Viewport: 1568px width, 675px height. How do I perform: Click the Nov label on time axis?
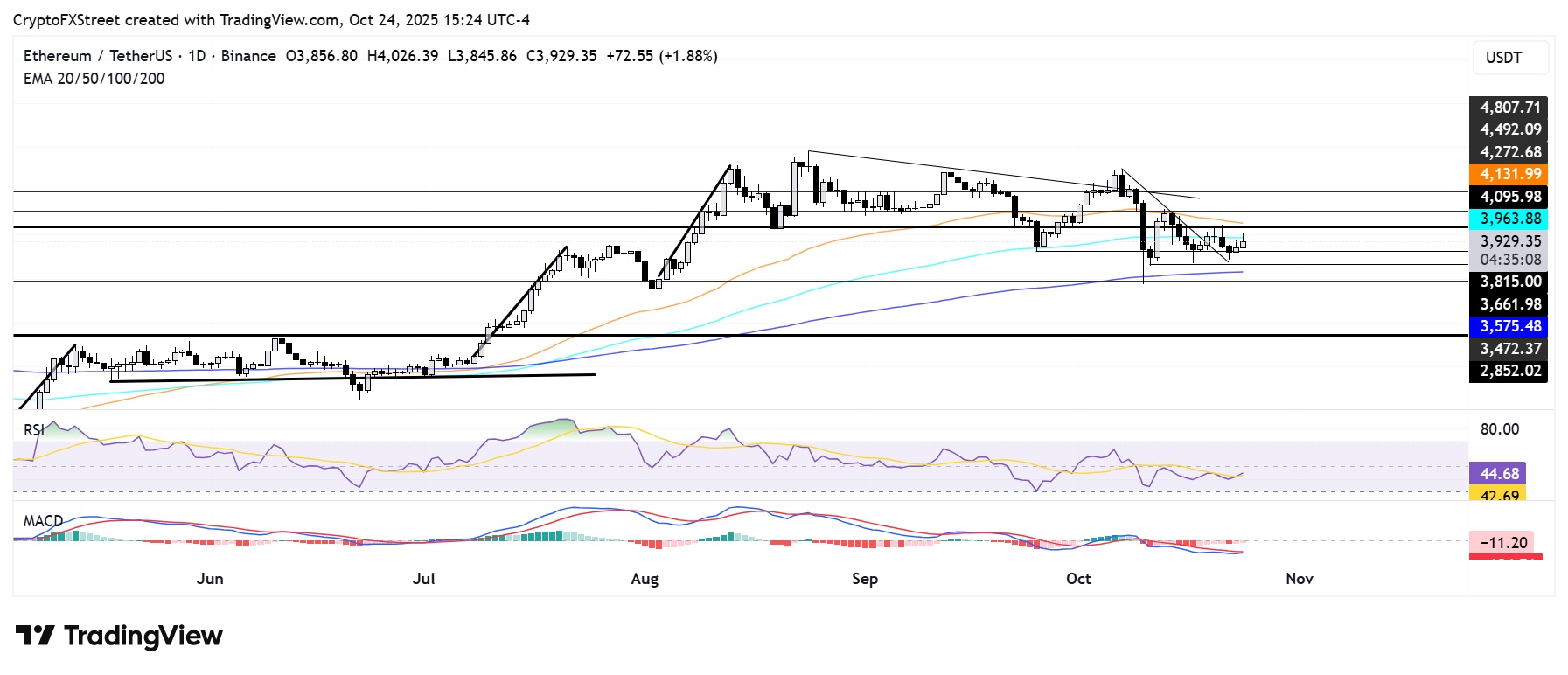tap(1300, 579)
